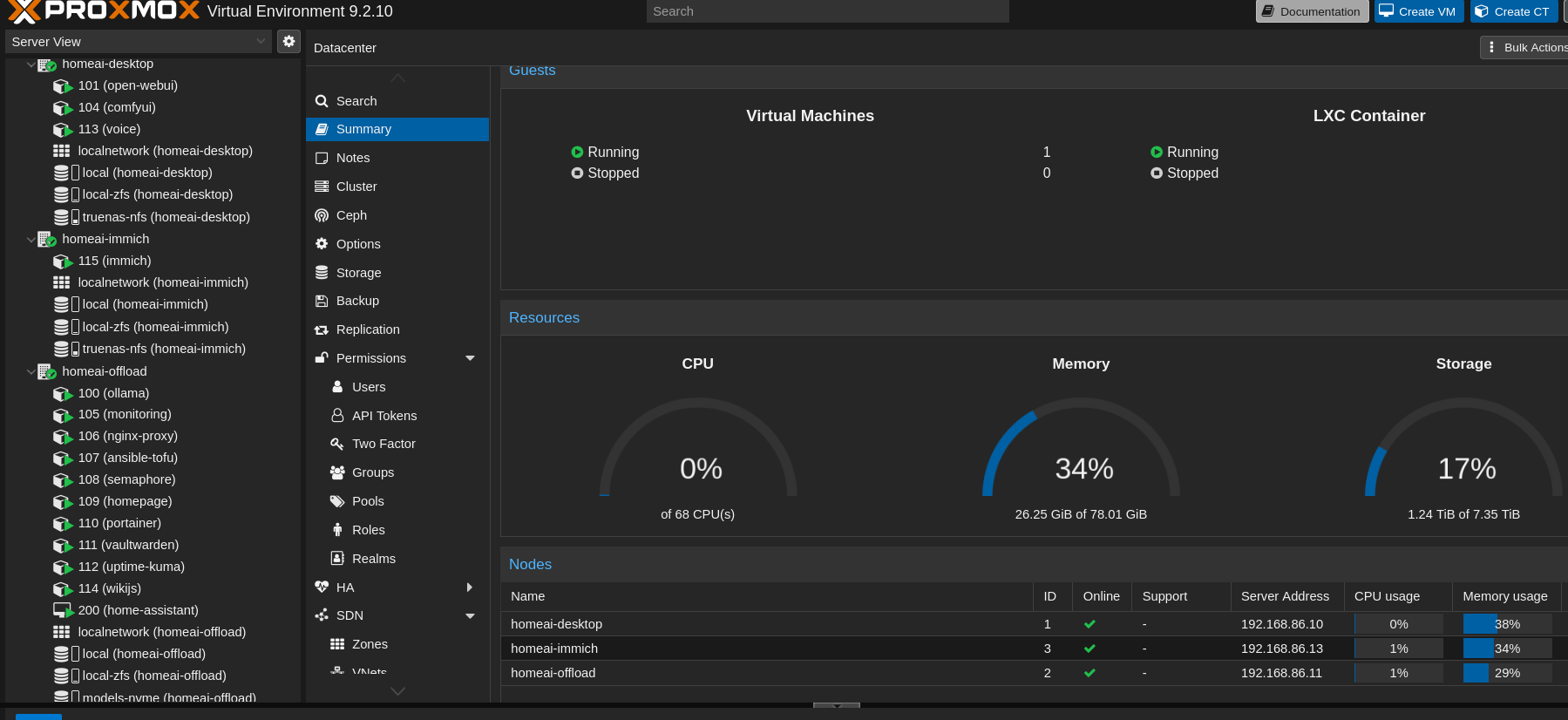Viewport: 1568px width, 720px height.
Task: Click the Two Factor key icon
Action: [x=337, y=444]
